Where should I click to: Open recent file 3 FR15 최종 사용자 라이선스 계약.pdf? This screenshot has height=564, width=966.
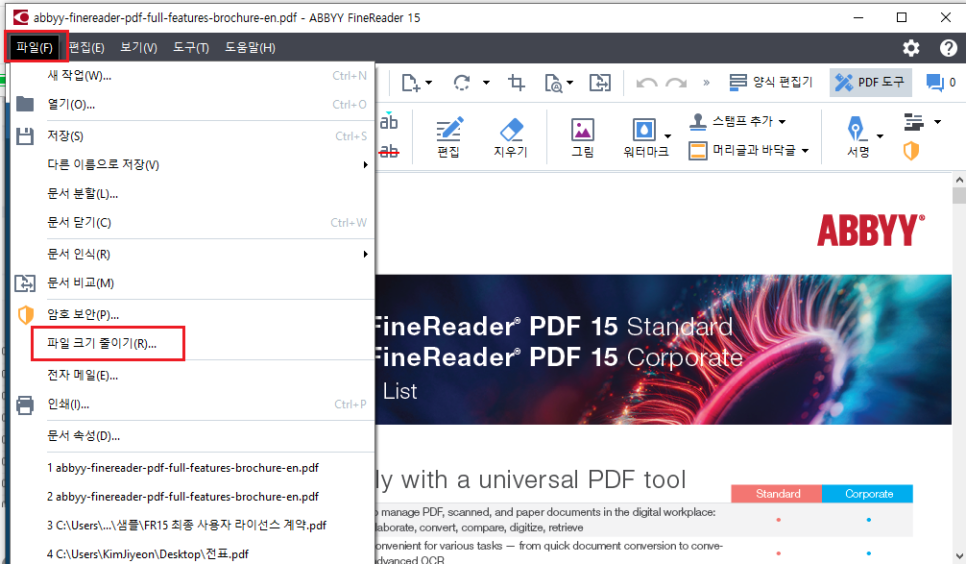coord(192,525)
